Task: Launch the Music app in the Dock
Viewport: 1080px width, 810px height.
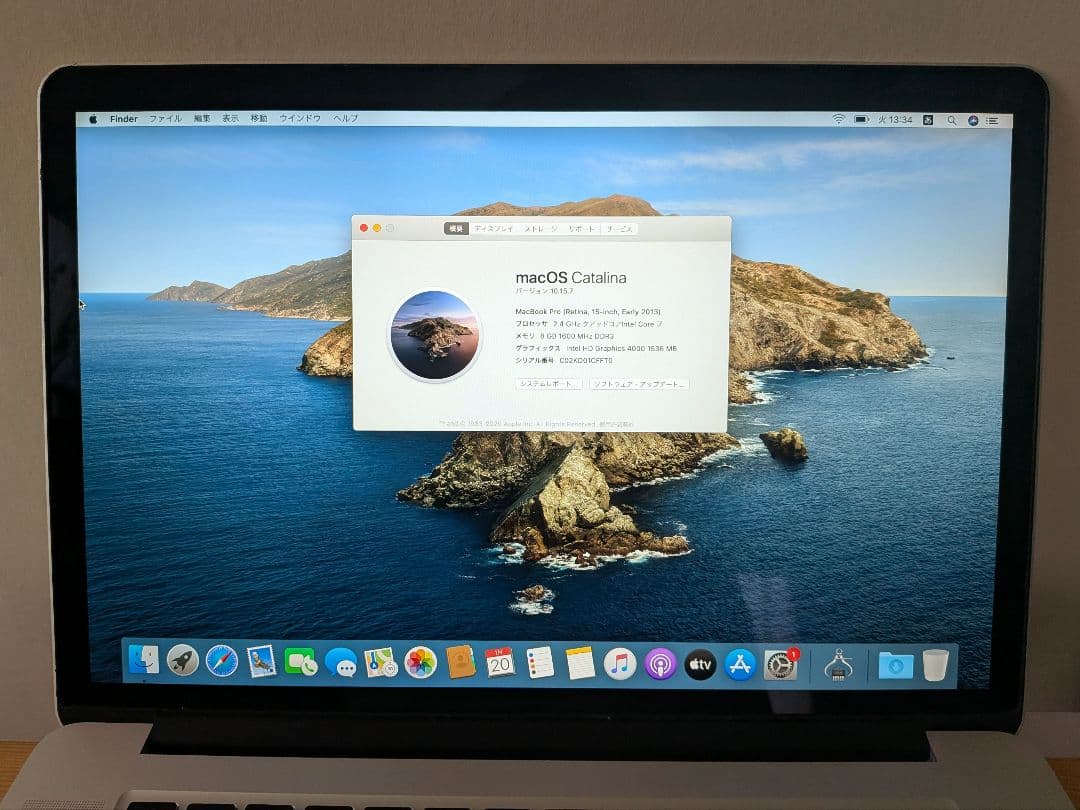Action: click(x=620, y=663)
